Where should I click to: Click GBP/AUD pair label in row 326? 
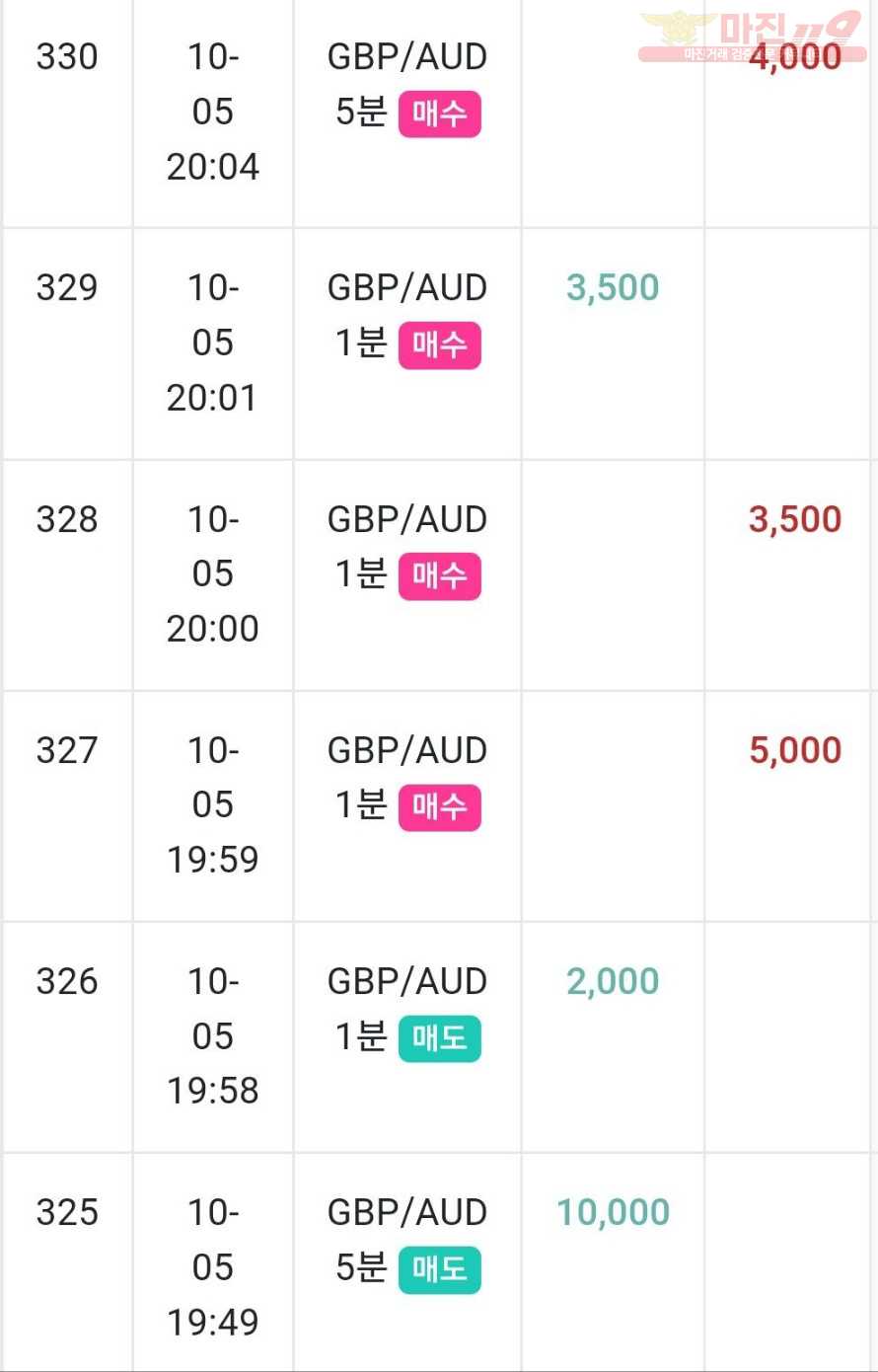pyautogui.click(x=407, y=981)
